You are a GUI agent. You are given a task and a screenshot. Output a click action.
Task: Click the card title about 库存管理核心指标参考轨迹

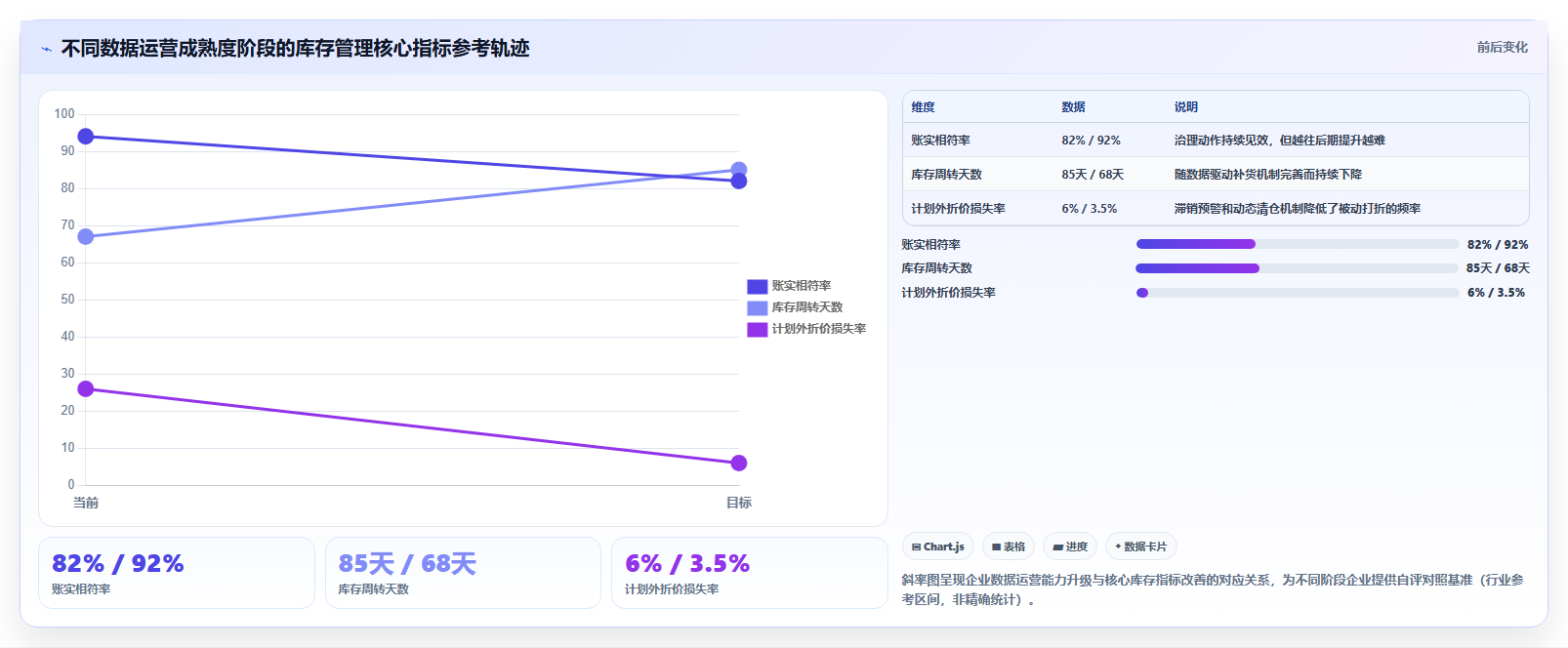(295, 48)
